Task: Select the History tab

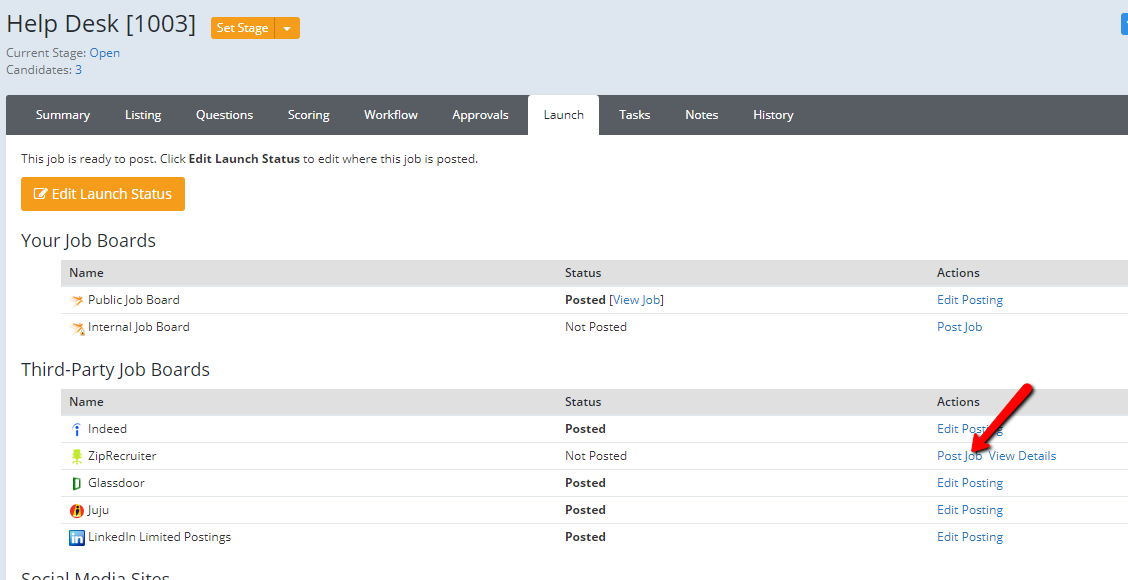Action: tap(773, 115)
